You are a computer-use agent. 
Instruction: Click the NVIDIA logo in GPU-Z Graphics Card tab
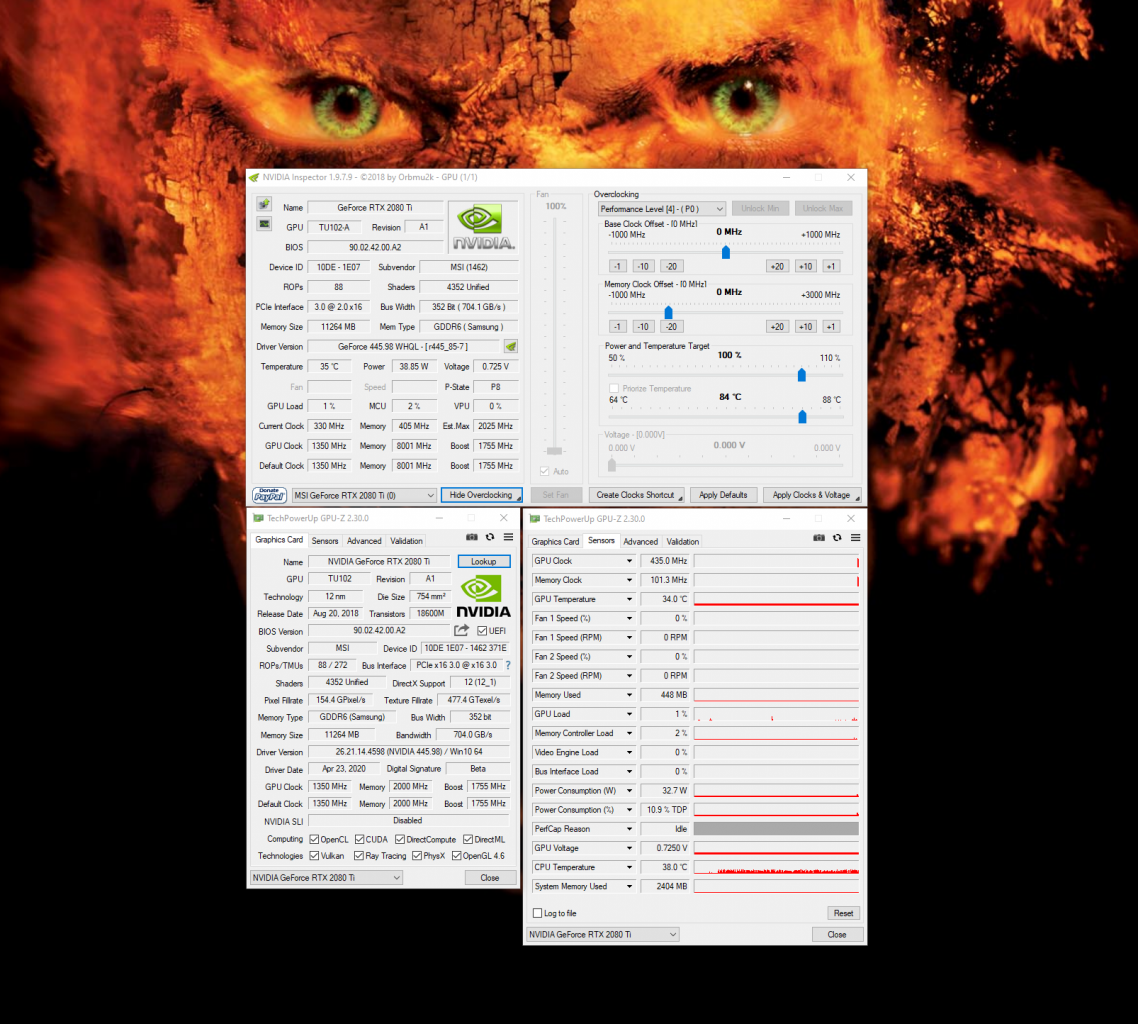[483, 597]
